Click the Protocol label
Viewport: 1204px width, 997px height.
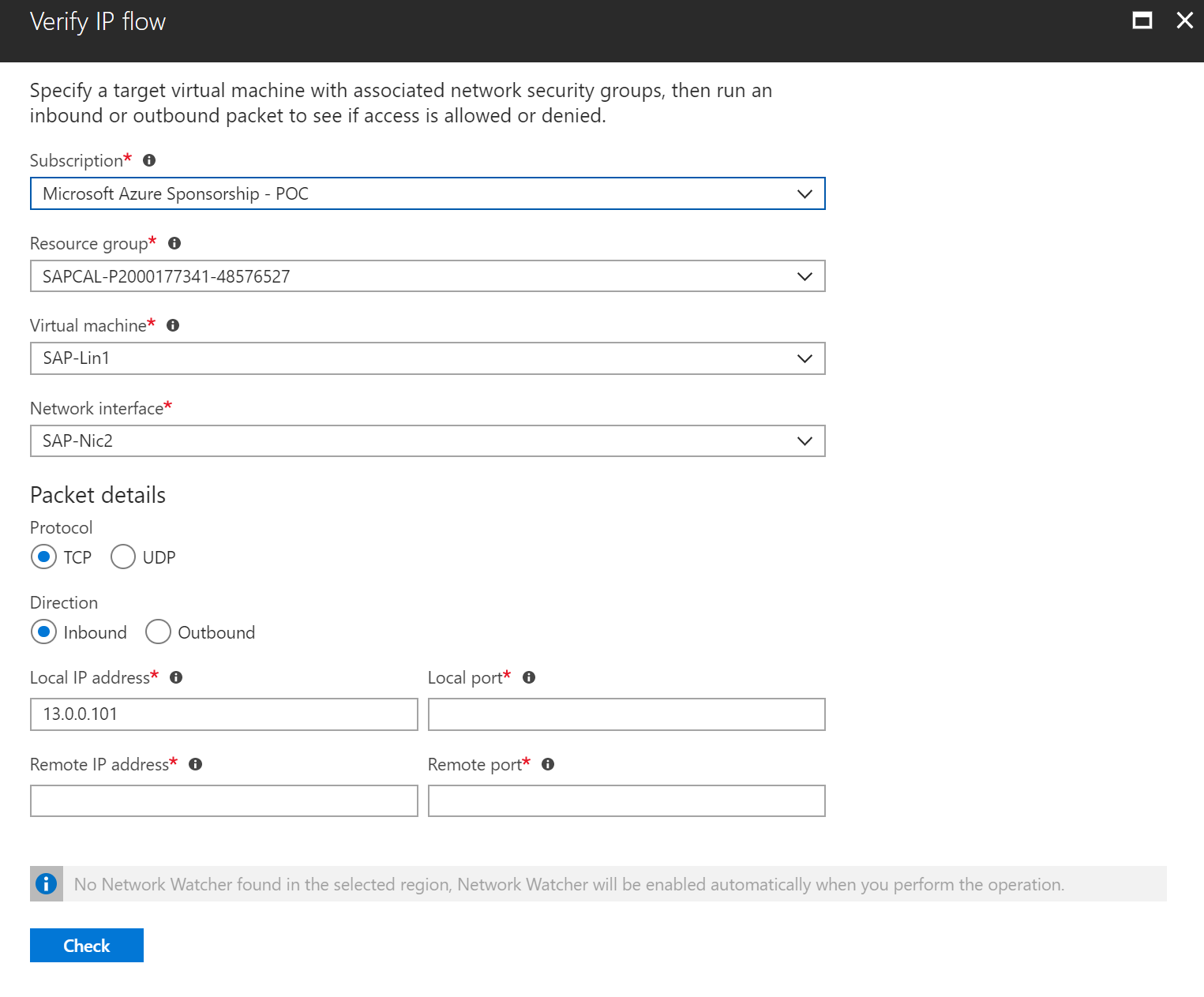tap(62, 527)
